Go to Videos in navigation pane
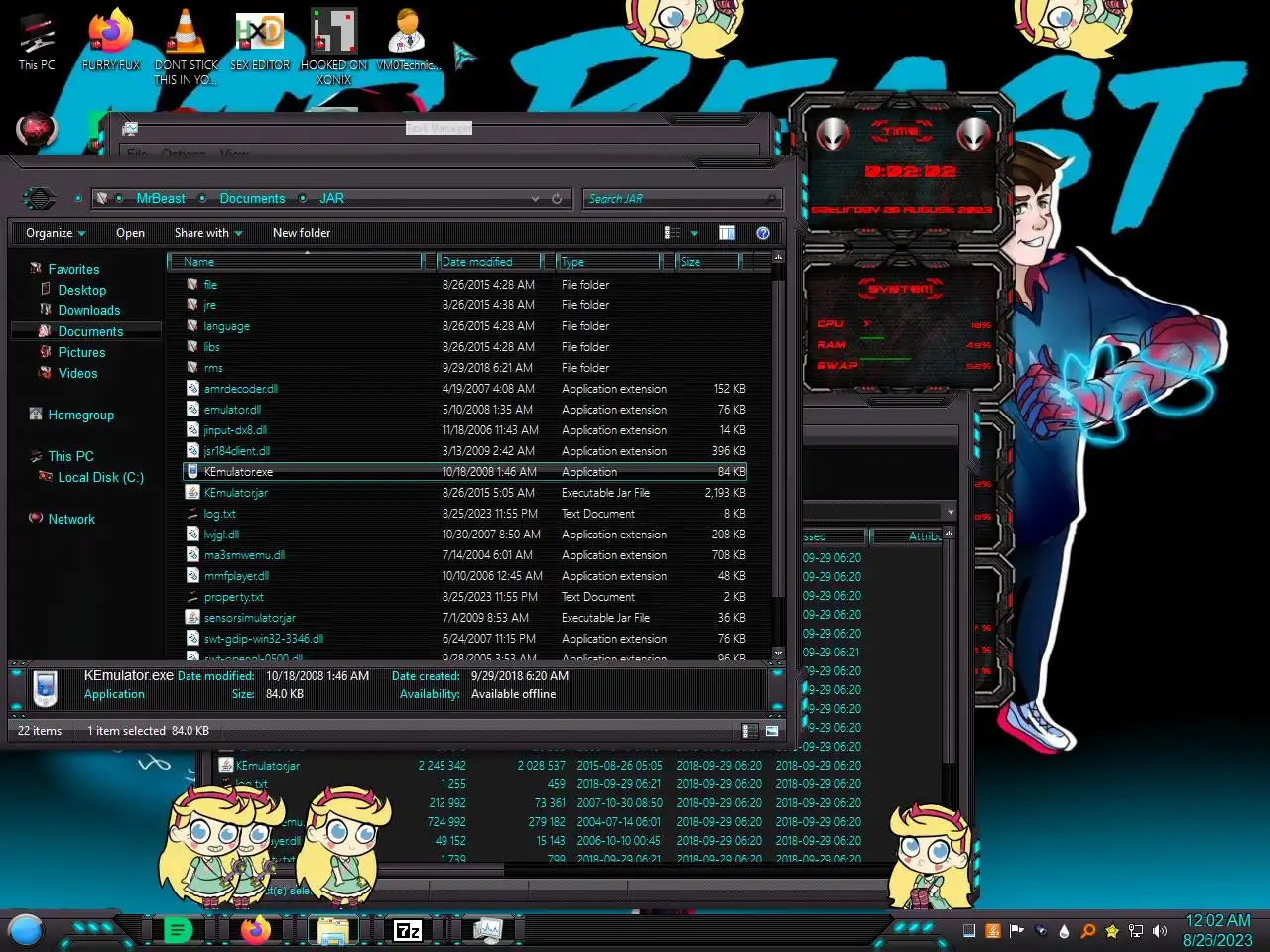 tap(77, 373)
